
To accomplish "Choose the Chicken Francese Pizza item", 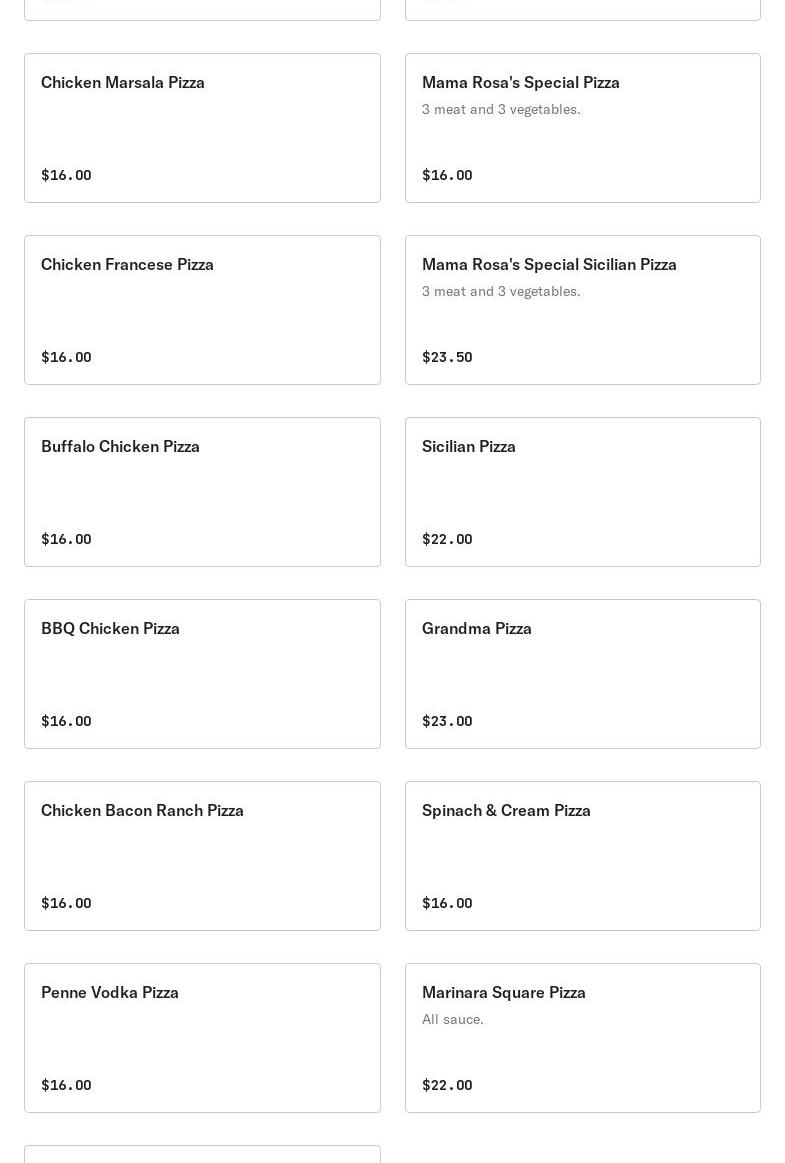I will 202,310.
